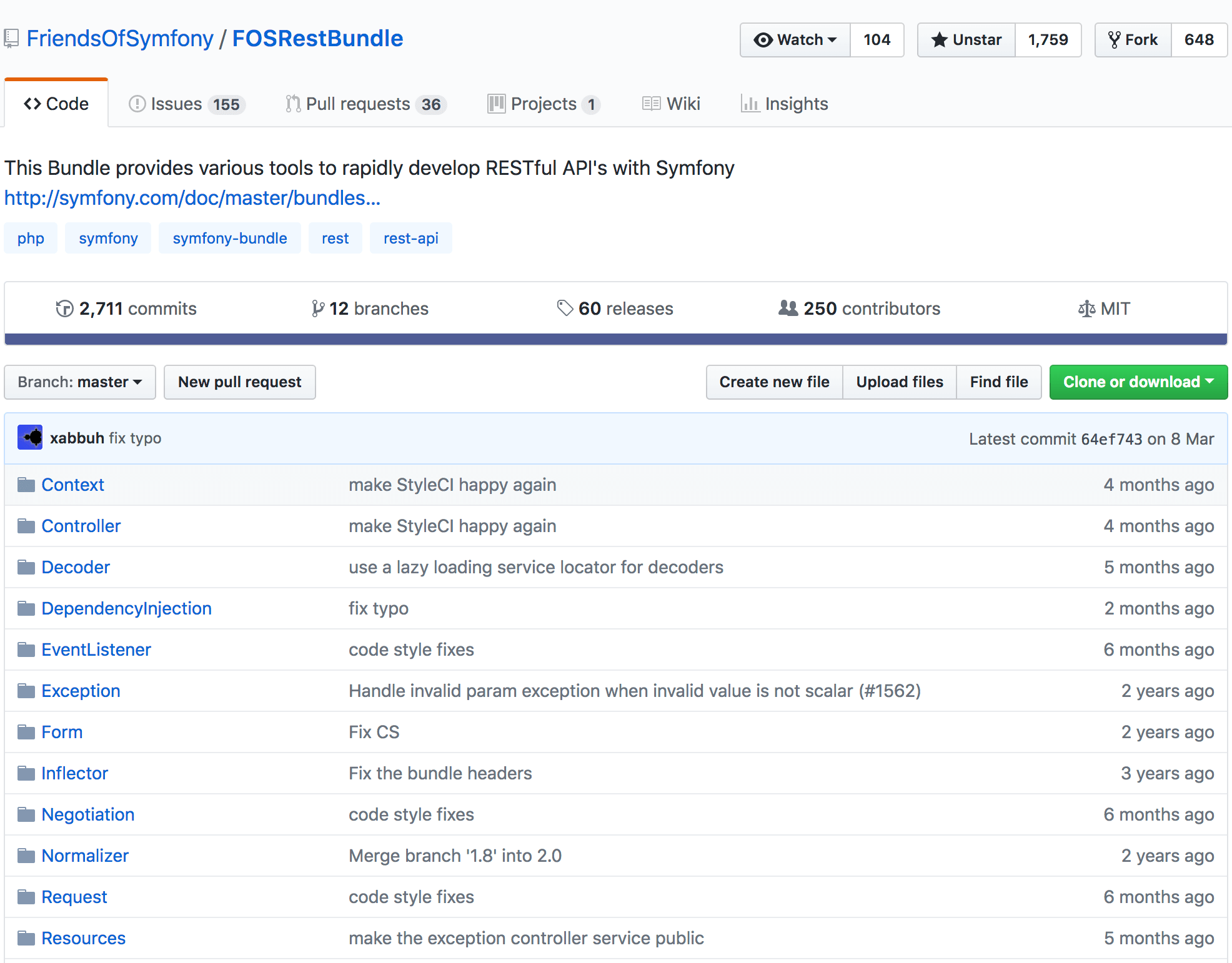View the 60 releases

point(615,309)
